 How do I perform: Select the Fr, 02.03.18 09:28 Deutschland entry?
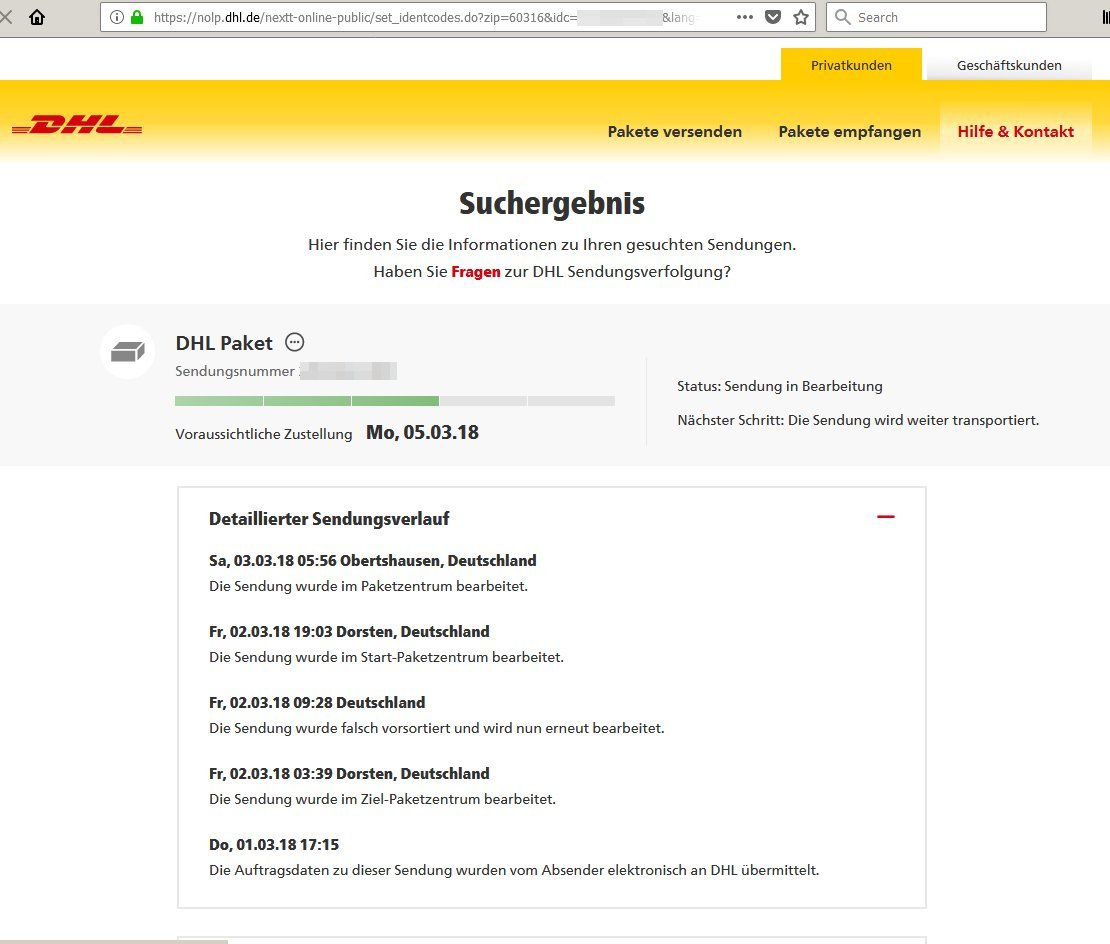(317, 703)
